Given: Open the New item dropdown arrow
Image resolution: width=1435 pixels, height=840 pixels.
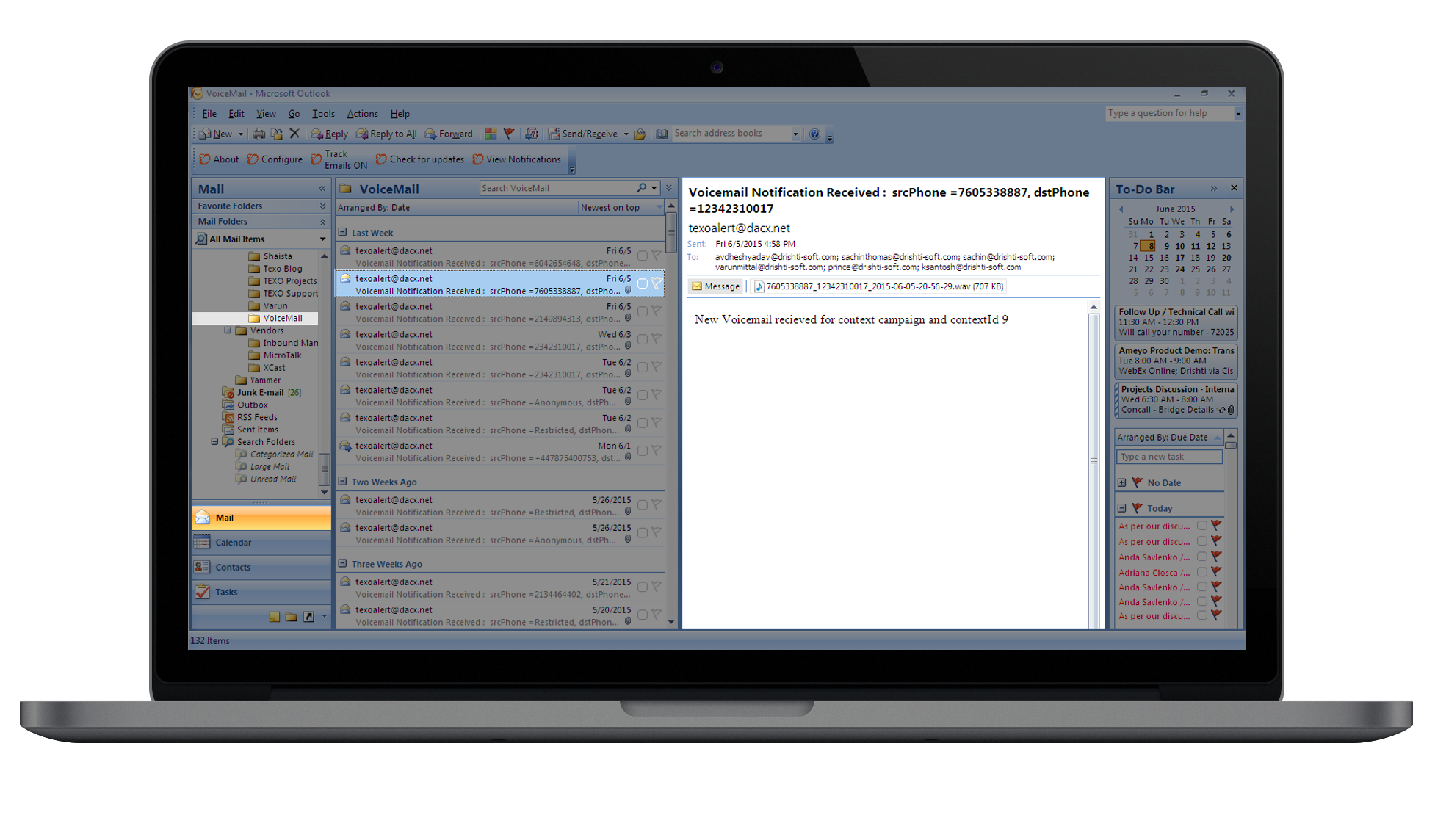Looking at the screenshot, I should click(240, 134).
